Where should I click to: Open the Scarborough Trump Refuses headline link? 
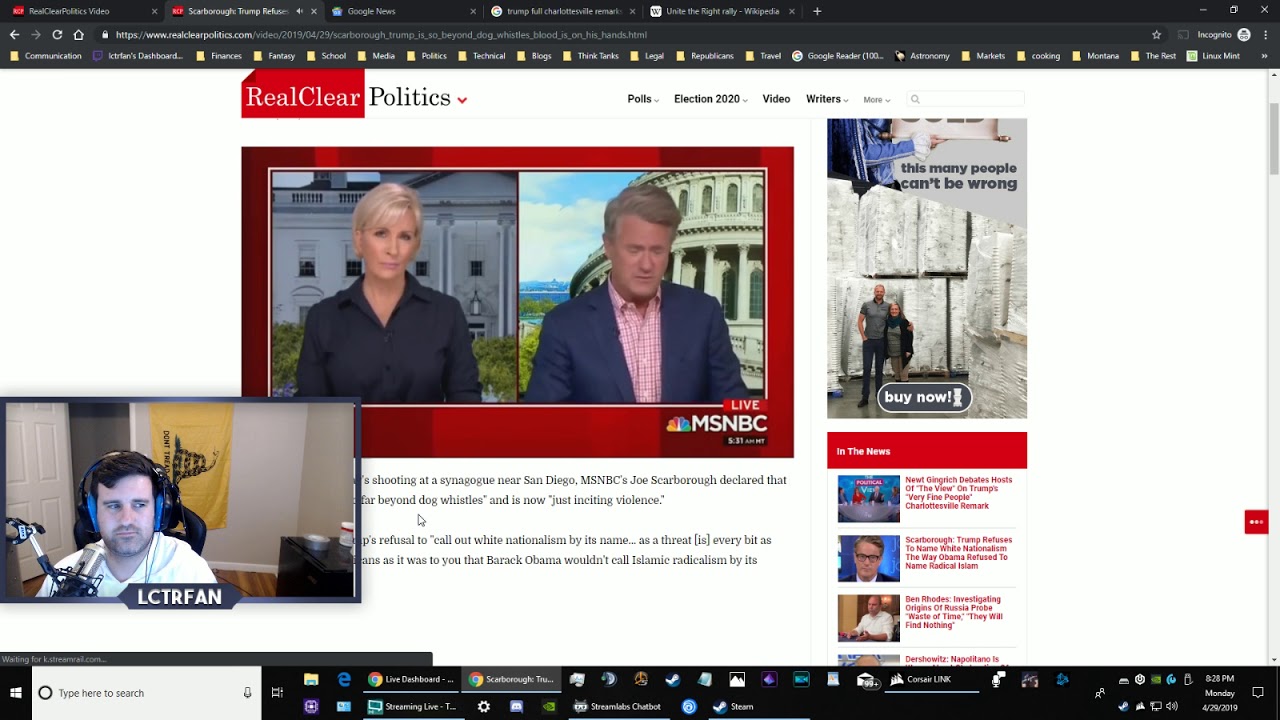click(x=958, y=553)
